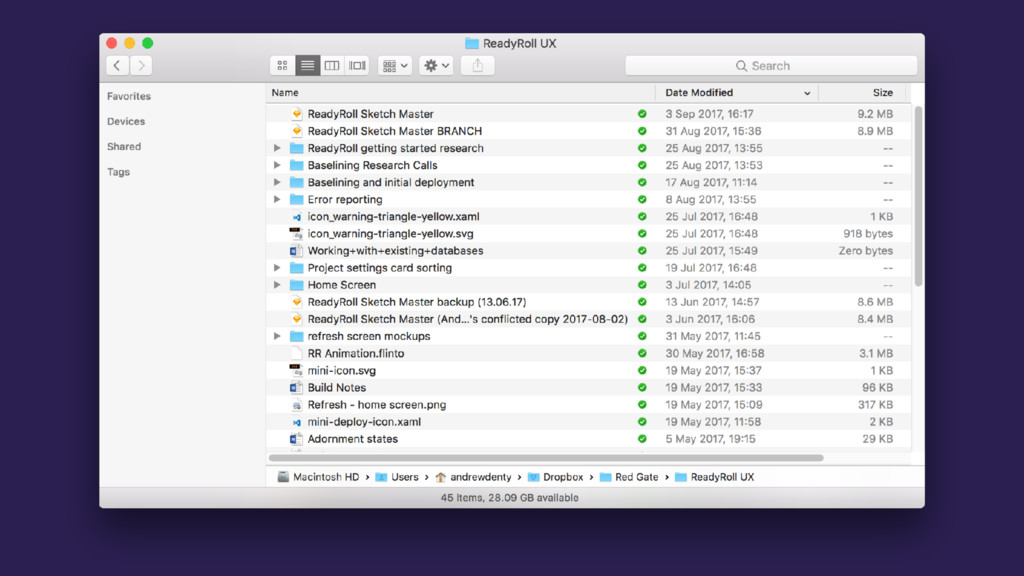1024x576 pixels.
Task: Go forward using the right arrow
Action: coord(141,66)
